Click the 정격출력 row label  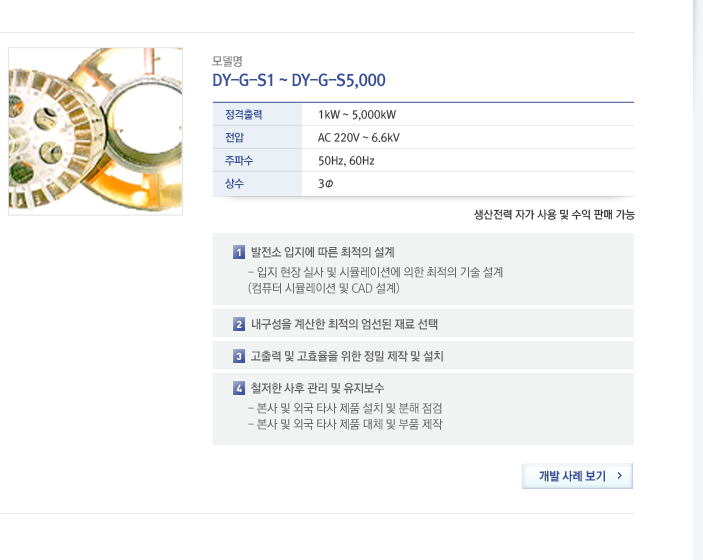(243, 115)
